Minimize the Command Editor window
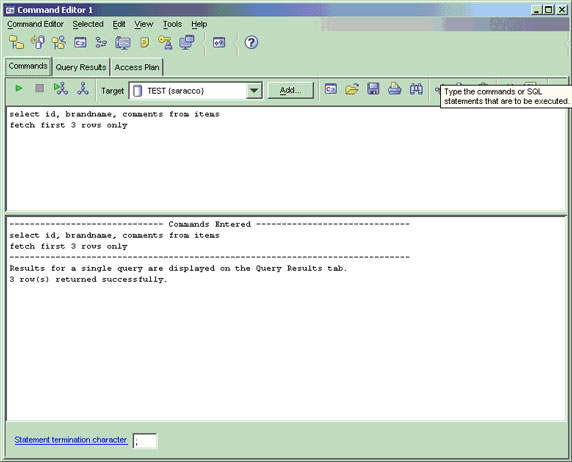Viewport: 572px width, 462px height. [536, 10]
